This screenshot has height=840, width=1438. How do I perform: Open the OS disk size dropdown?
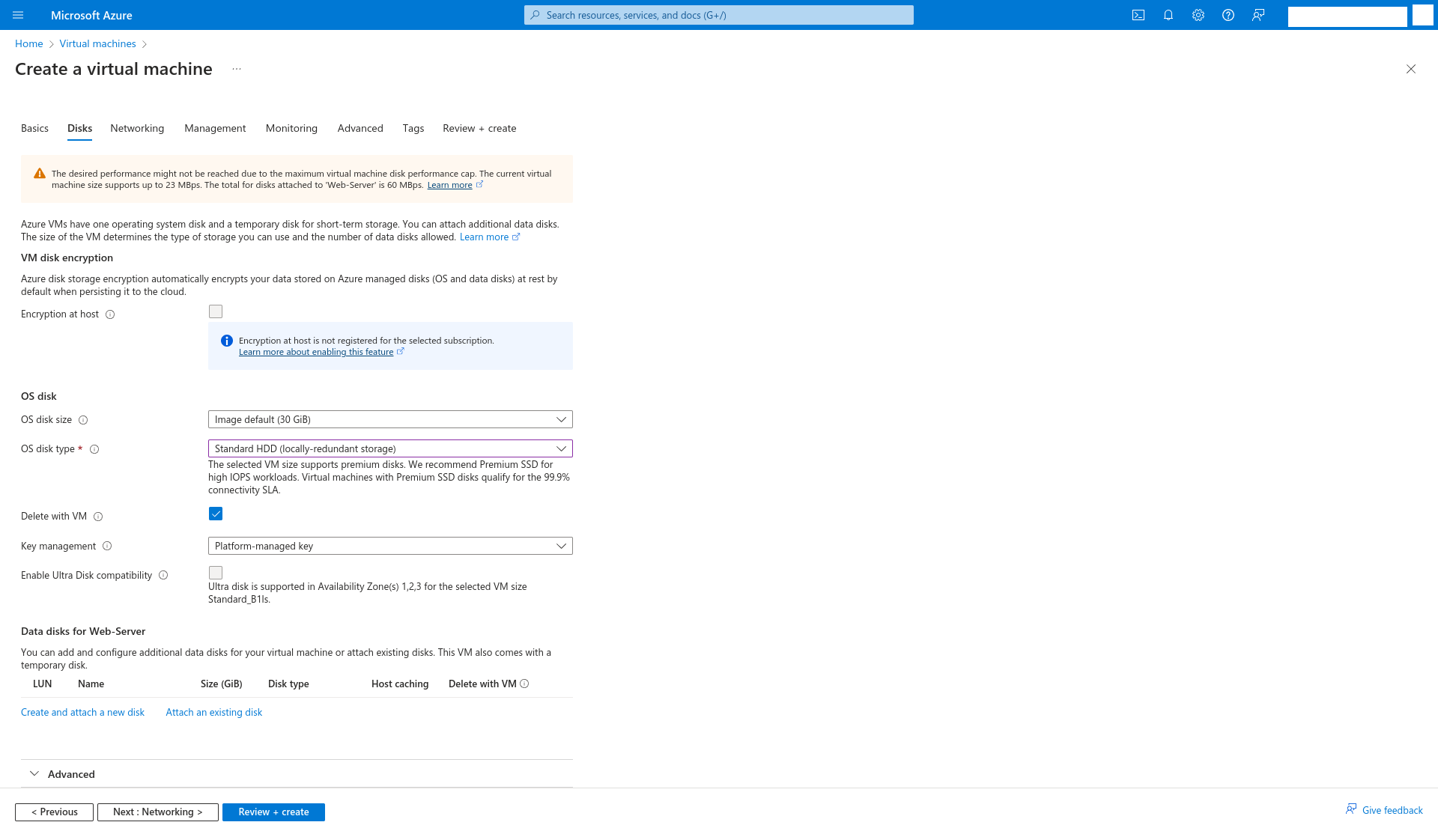point(389,419)
